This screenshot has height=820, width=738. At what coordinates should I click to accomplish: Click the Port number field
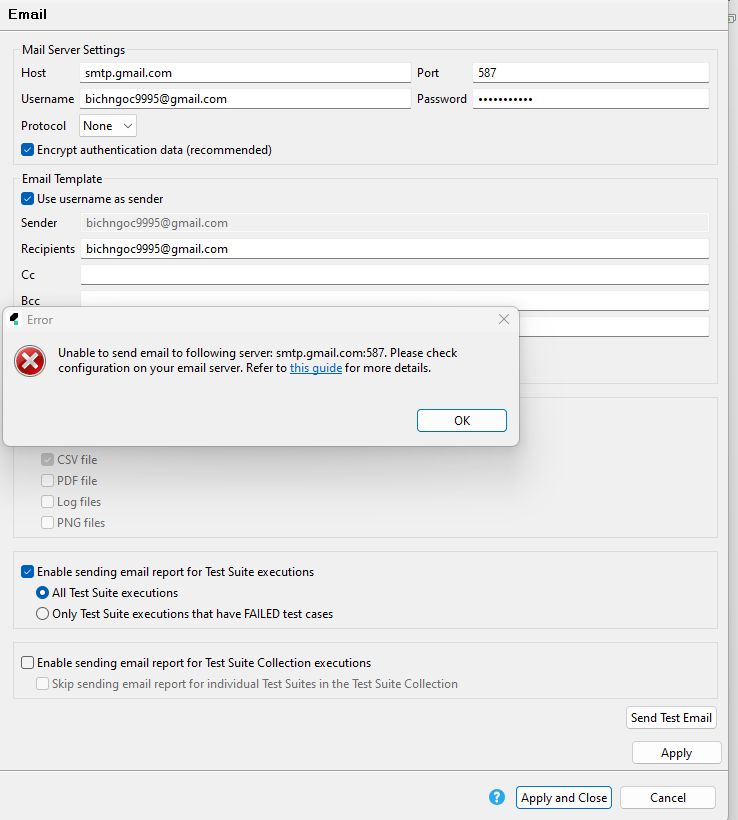pos(590,73)
